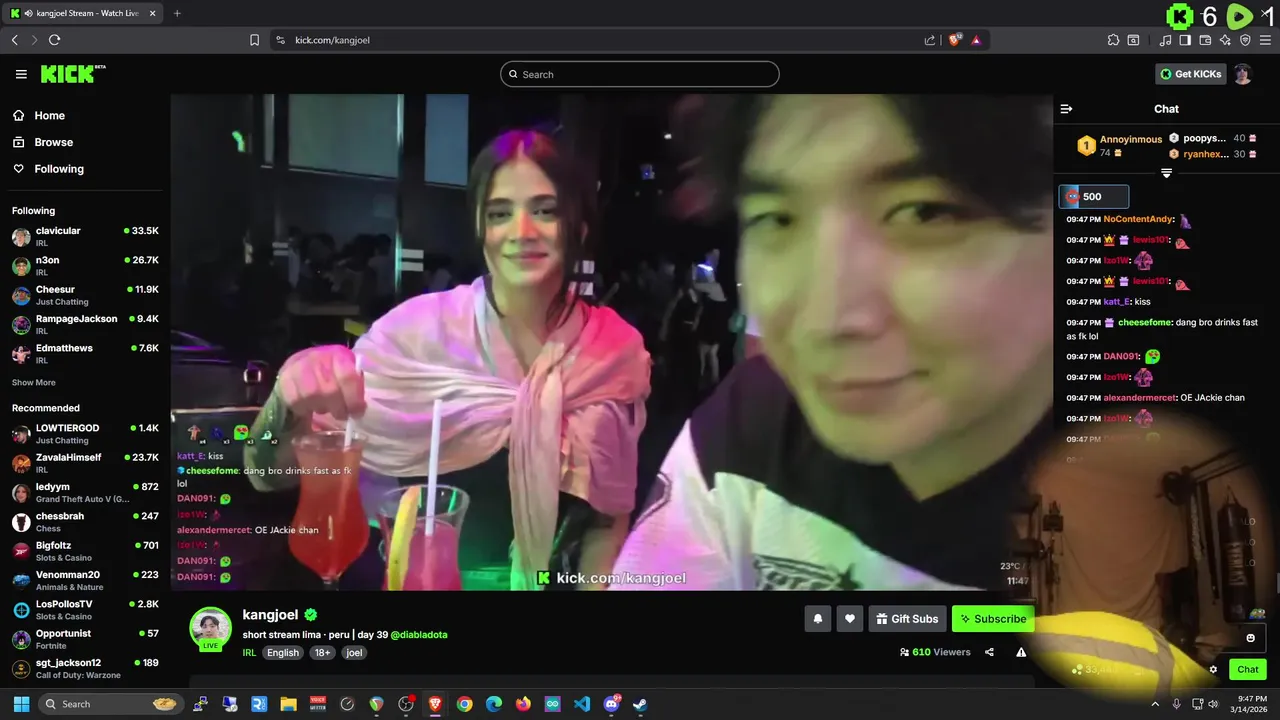Open the user profile avatar menu
The image size is (1280, 720).
[x=1242, y=74]
